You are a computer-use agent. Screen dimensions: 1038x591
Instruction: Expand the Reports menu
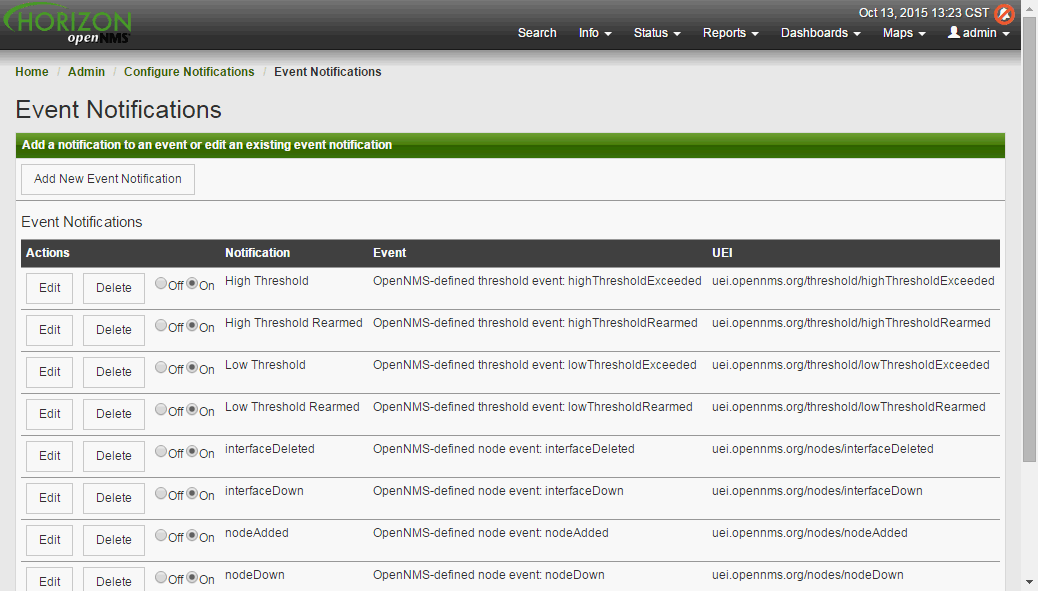(x=730, y=33)
